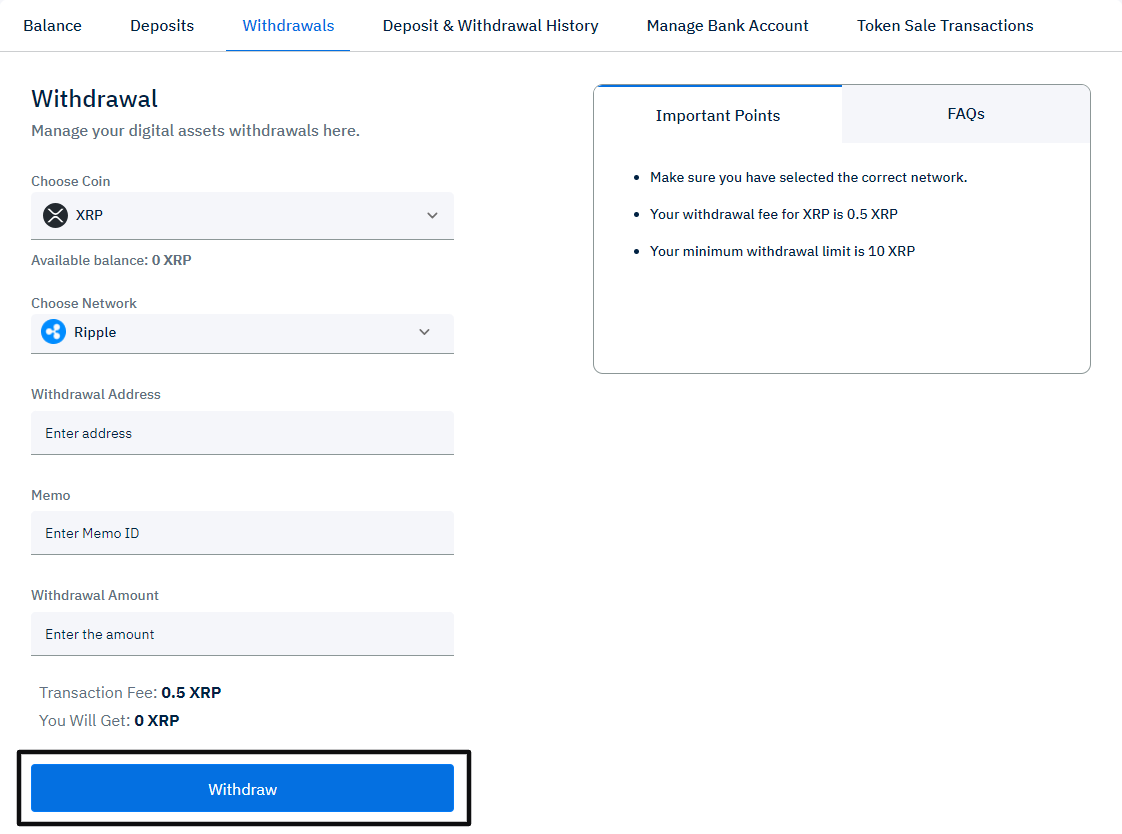Go to Manage Bank Account tab
1122x834 pixels.
click(728, 26)
